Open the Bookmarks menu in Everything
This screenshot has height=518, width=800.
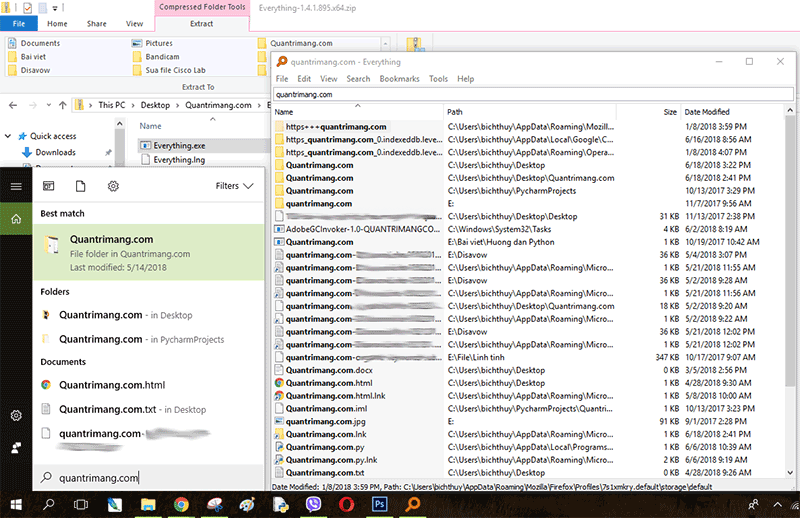click(399, 79)
